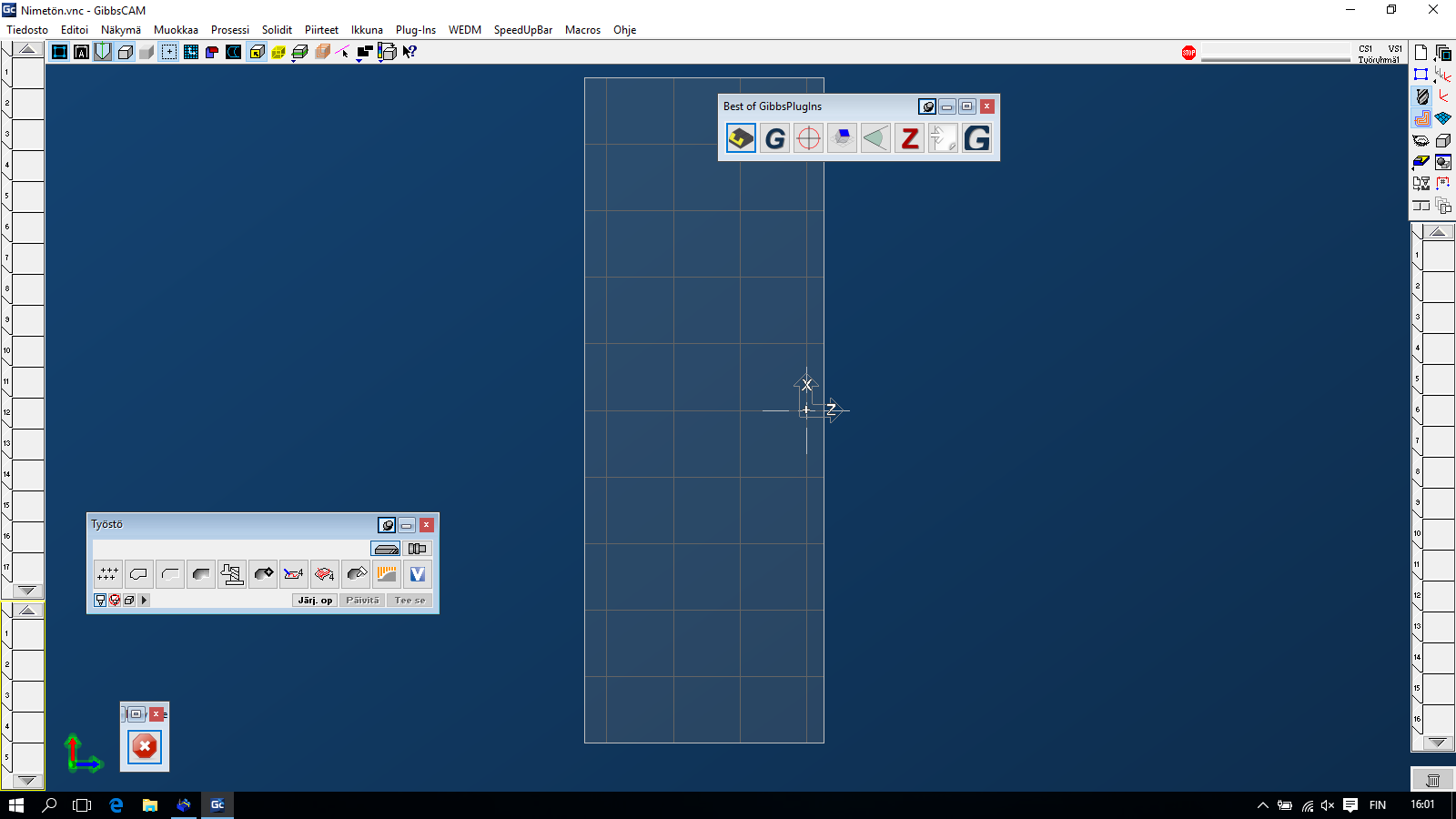Toggle the crossed-out red tool icon in Työstö
The image size is (1456, 819).
pyautogui.click(x=115, y=601)
